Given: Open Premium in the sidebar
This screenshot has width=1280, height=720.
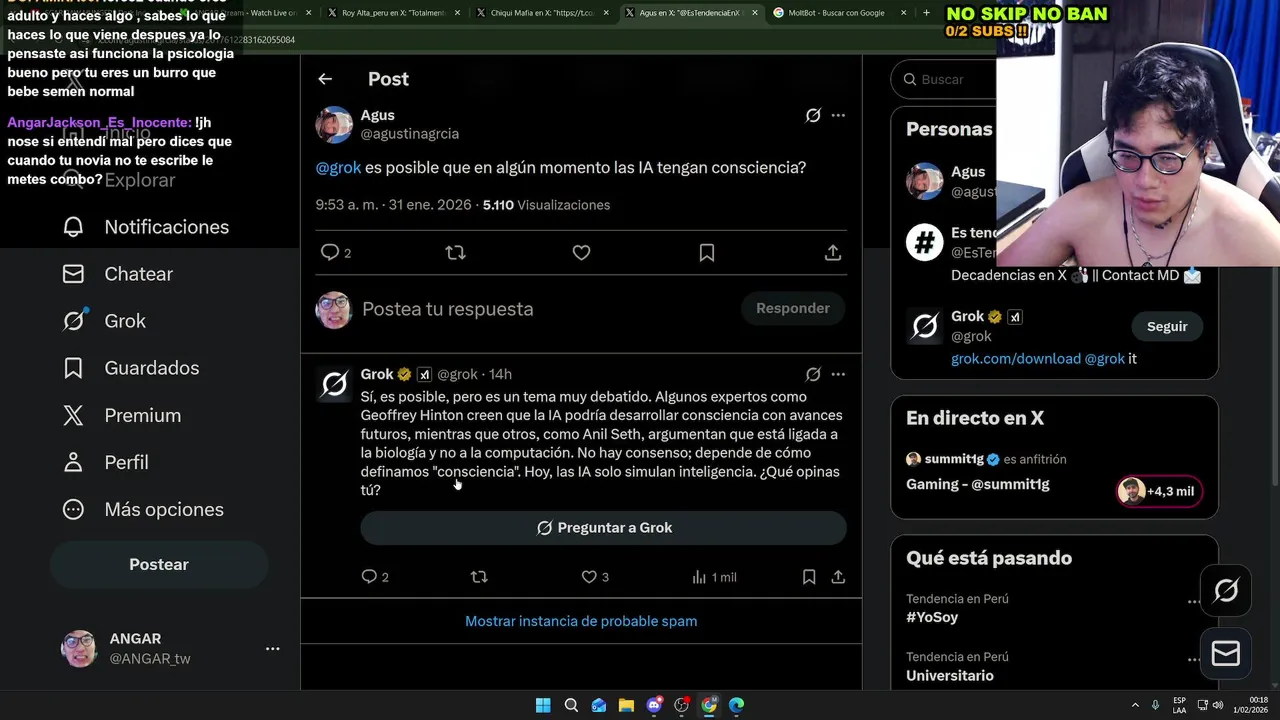Looking at the screenshot, I should [122, 415].
